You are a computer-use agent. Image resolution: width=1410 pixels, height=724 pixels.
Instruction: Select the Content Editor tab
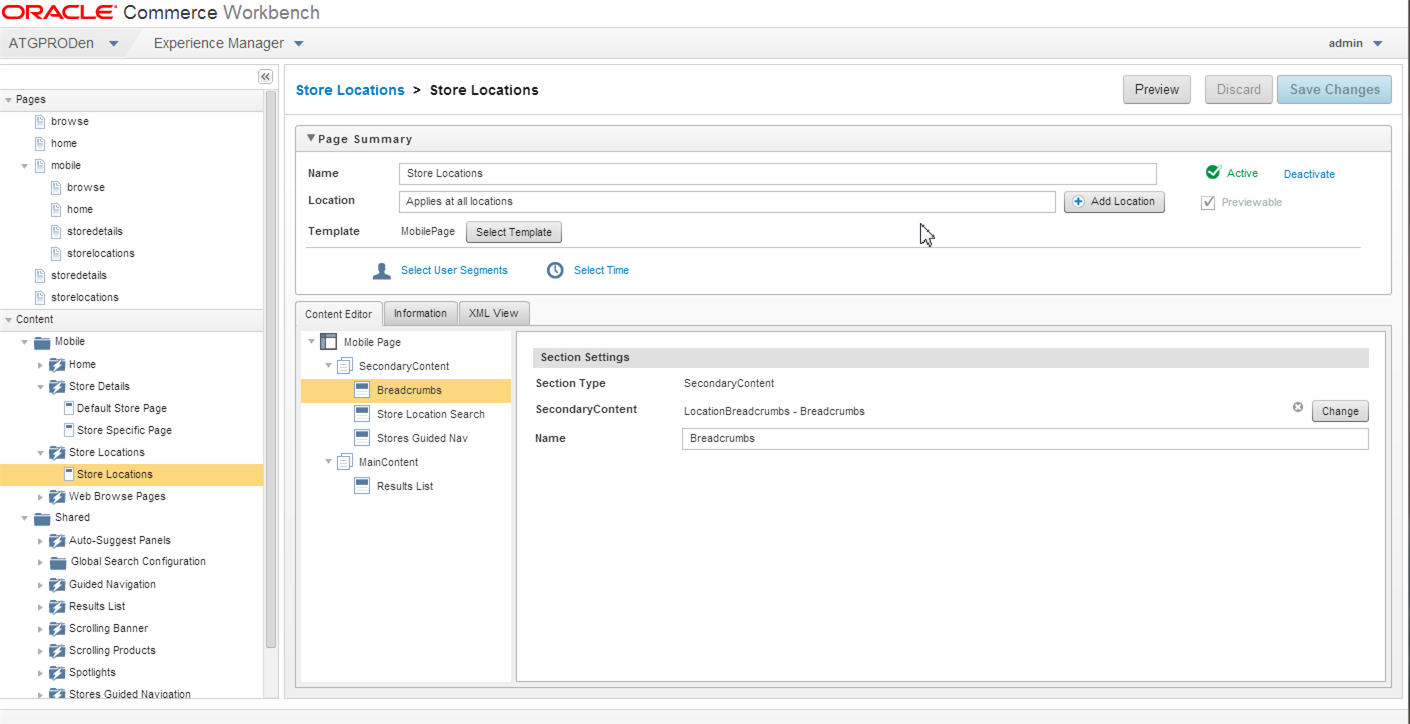[338, 314]
